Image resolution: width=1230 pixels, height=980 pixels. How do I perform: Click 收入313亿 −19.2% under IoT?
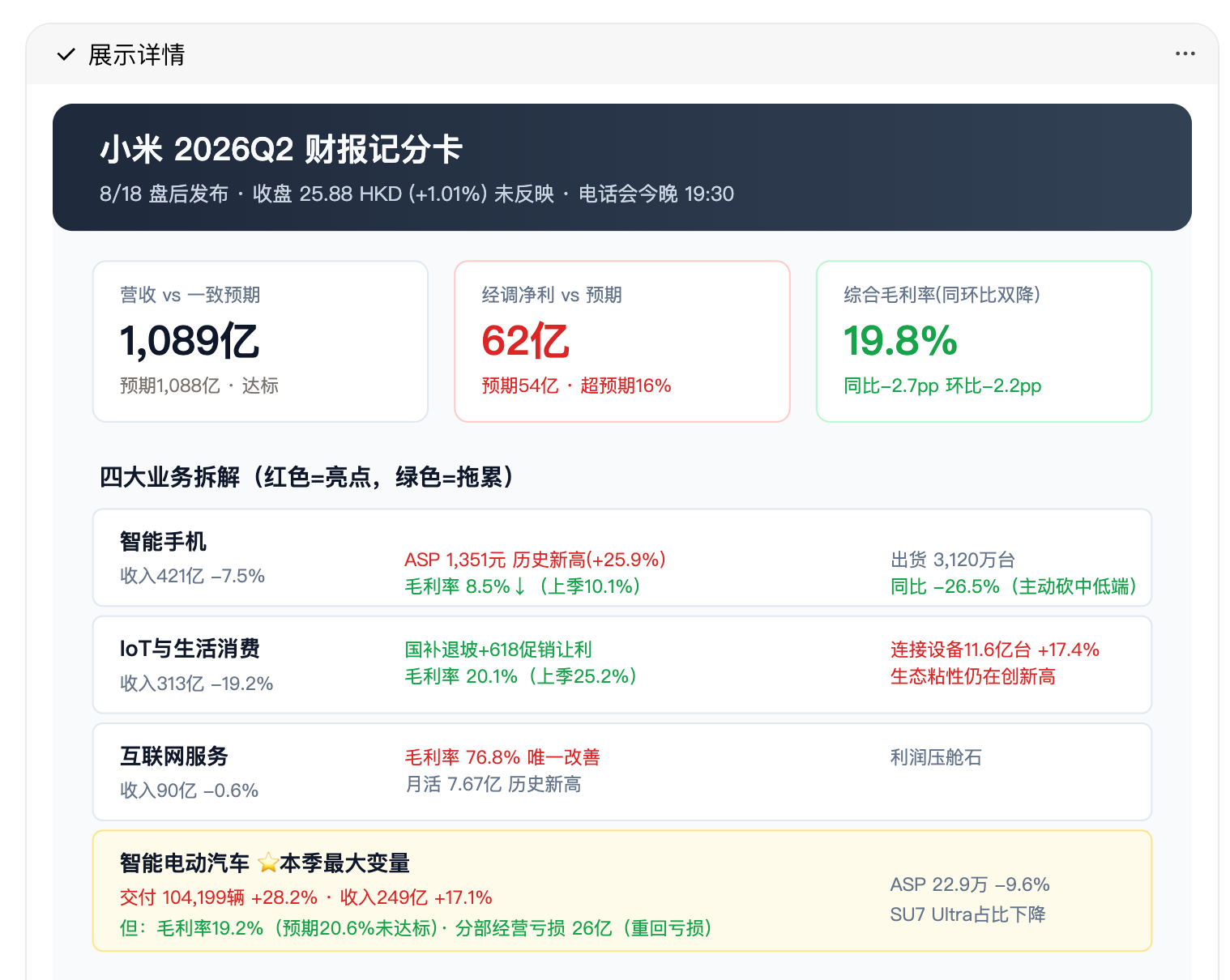coord(196,684)
